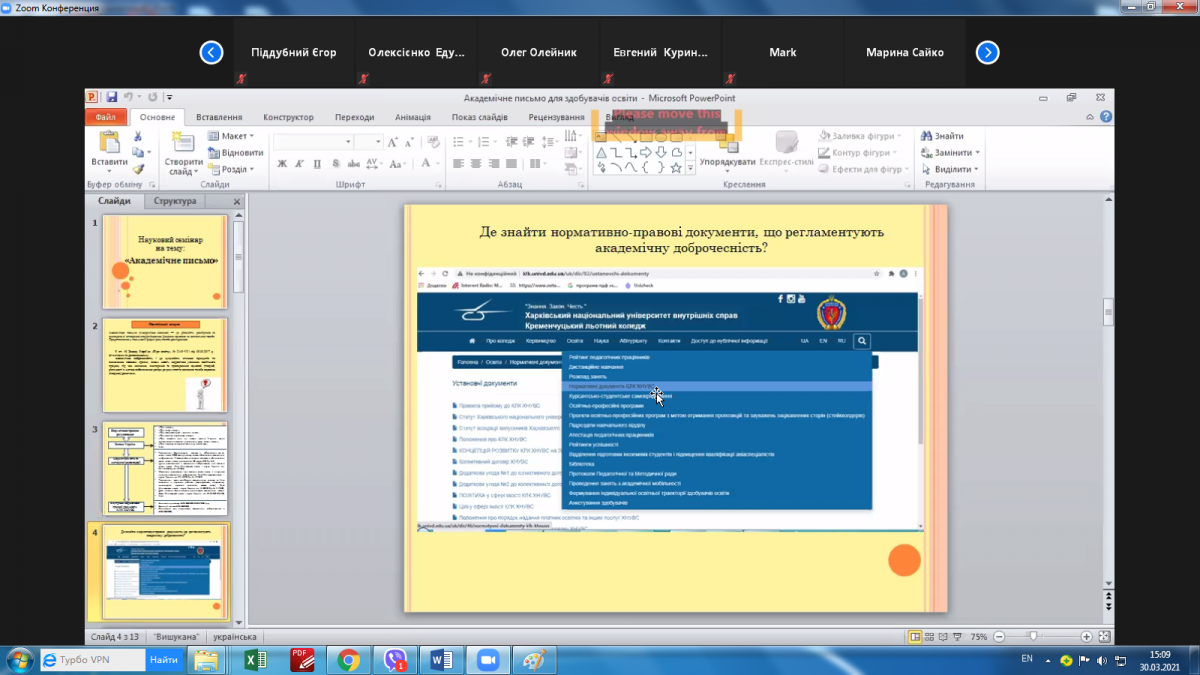
Task: Click the Zoom app icon in taskbar
Action: (x=487, y=659)
